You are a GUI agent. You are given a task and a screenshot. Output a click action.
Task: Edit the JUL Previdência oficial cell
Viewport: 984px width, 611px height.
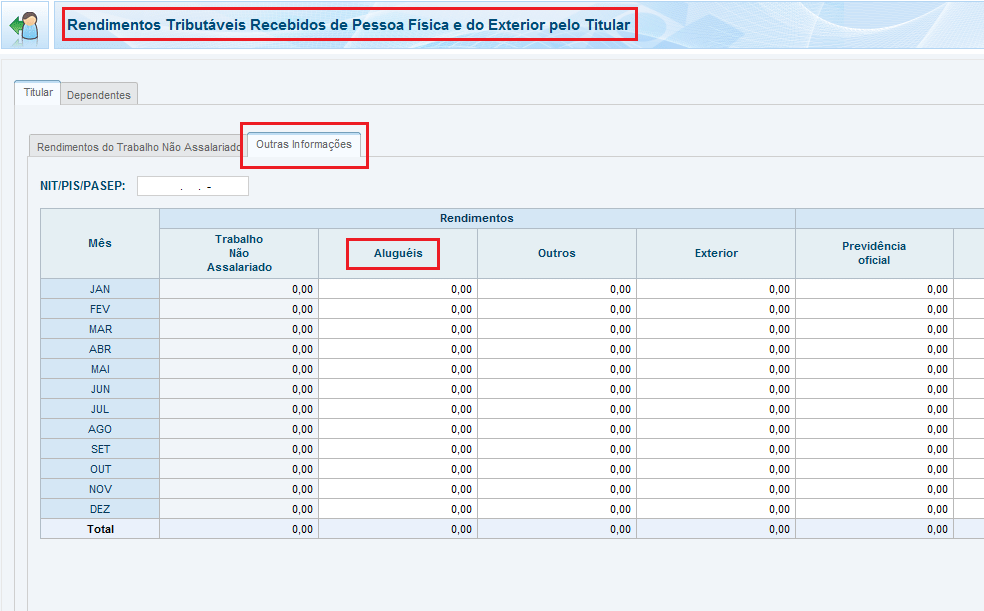[874, 410]
